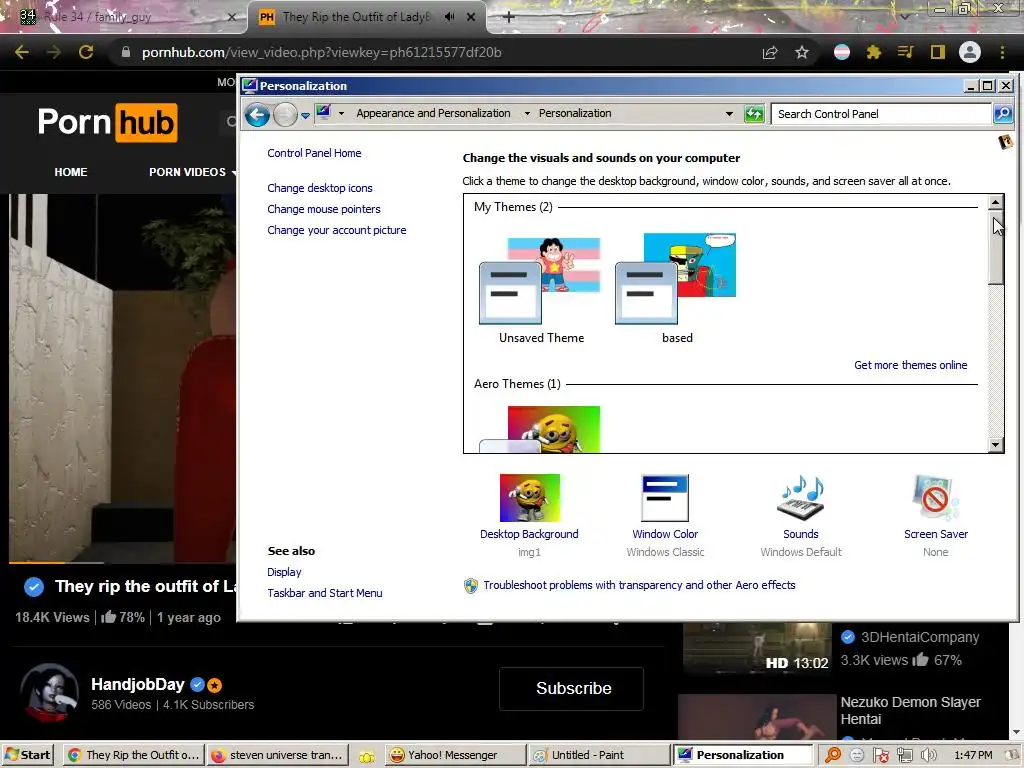This screenshot has width=1024, height=768.
Task: Open Taskbar and Start Menu link
Action: coord(325,593)
